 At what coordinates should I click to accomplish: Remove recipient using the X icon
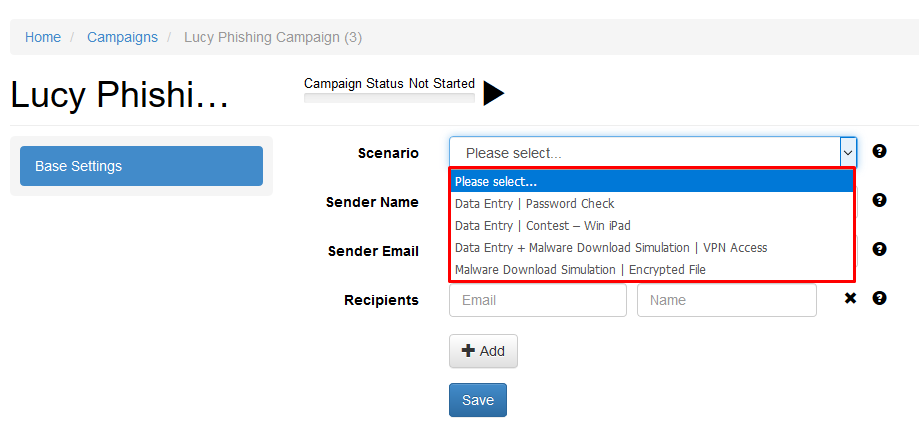click(850, 298)
